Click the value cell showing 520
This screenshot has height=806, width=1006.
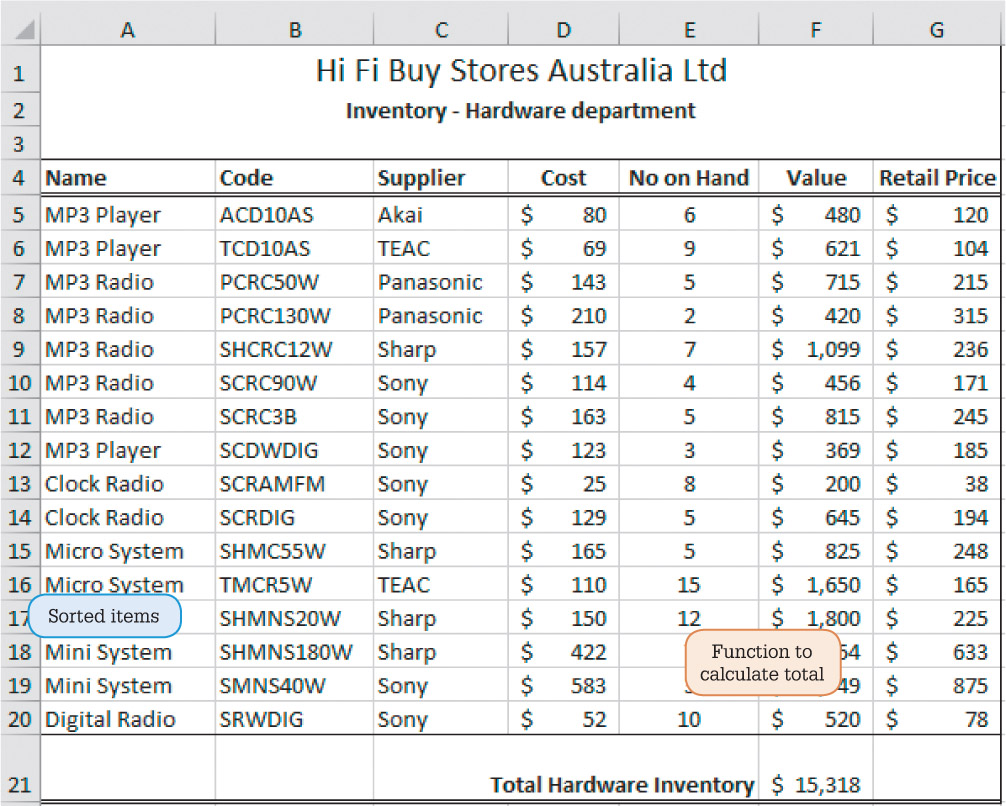coord(815,719)
